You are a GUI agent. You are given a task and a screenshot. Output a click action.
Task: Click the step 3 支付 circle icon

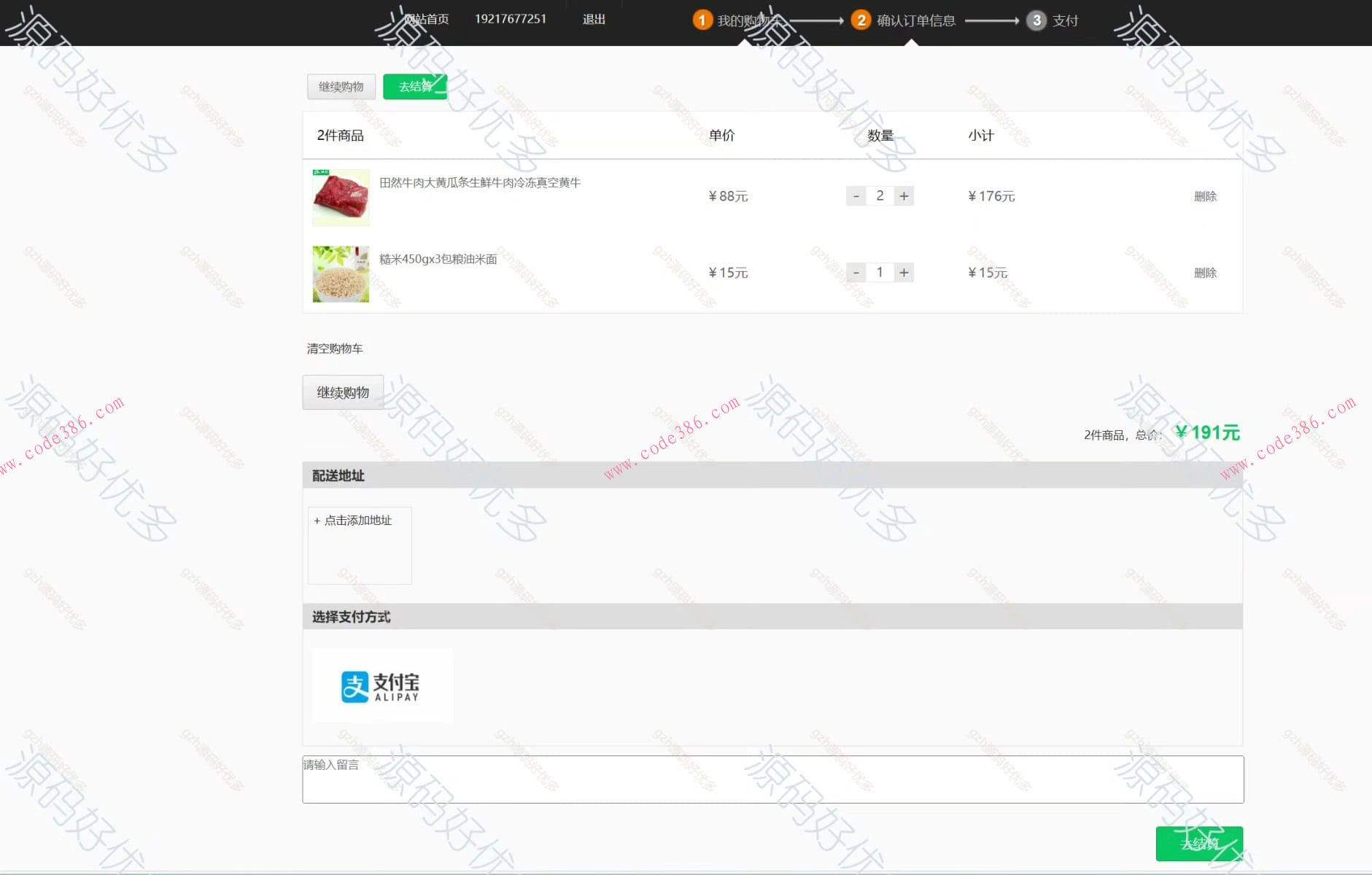1036,20
